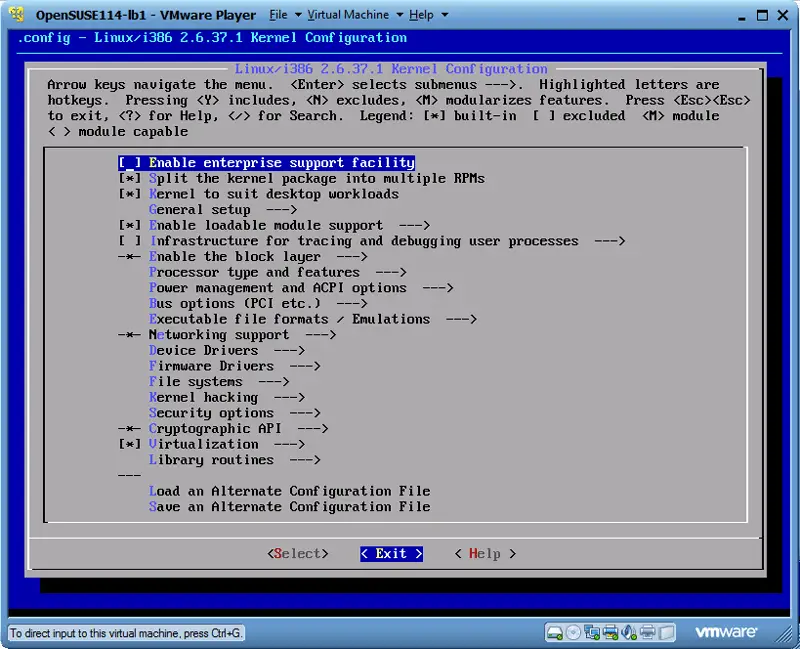This screenshot has width=800, height=649.
Task: Click the active printer icon with green dot
Action: coord(610,633)
